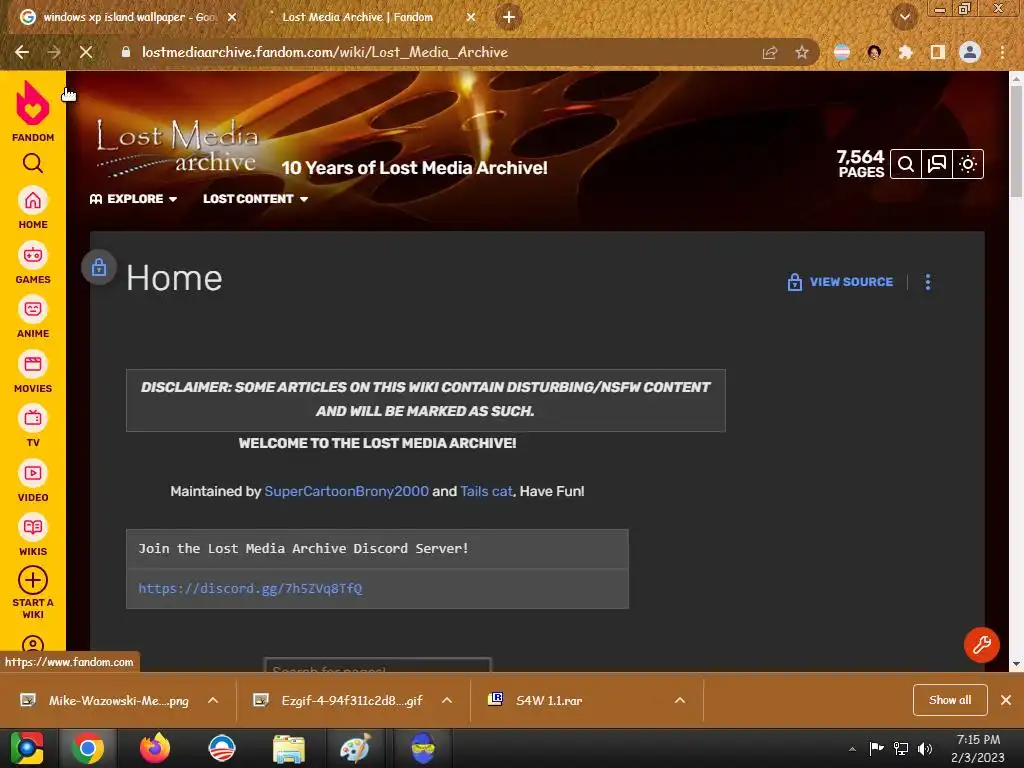Image resolution: width=1024 pixels, height=768 pixels.
Task: Click View Source
Action: (840, 282)
